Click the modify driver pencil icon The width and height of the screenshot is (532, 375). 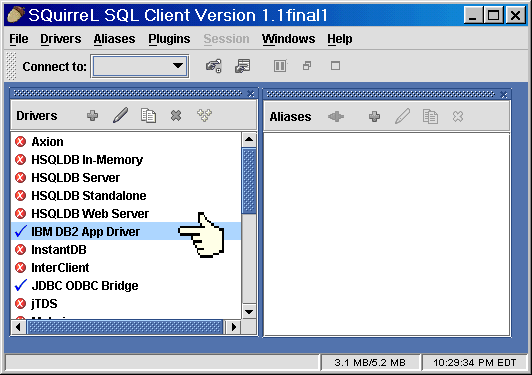pyautogui.click(x=120, y=115)
